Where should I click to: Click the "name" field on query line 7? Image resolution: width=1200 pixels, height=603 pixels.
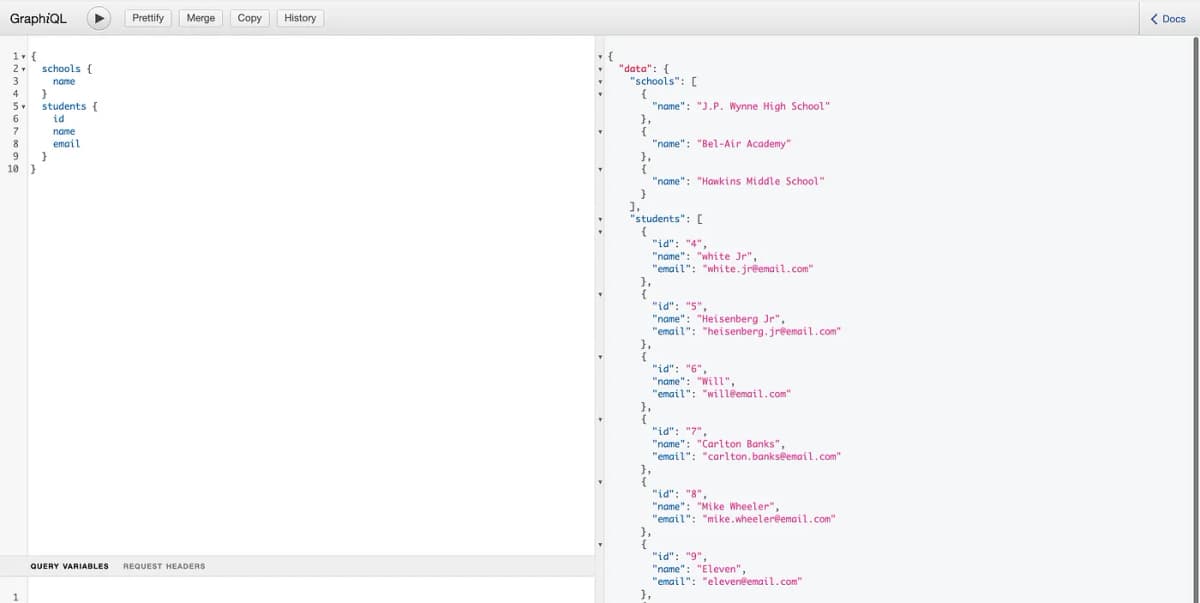64,131
